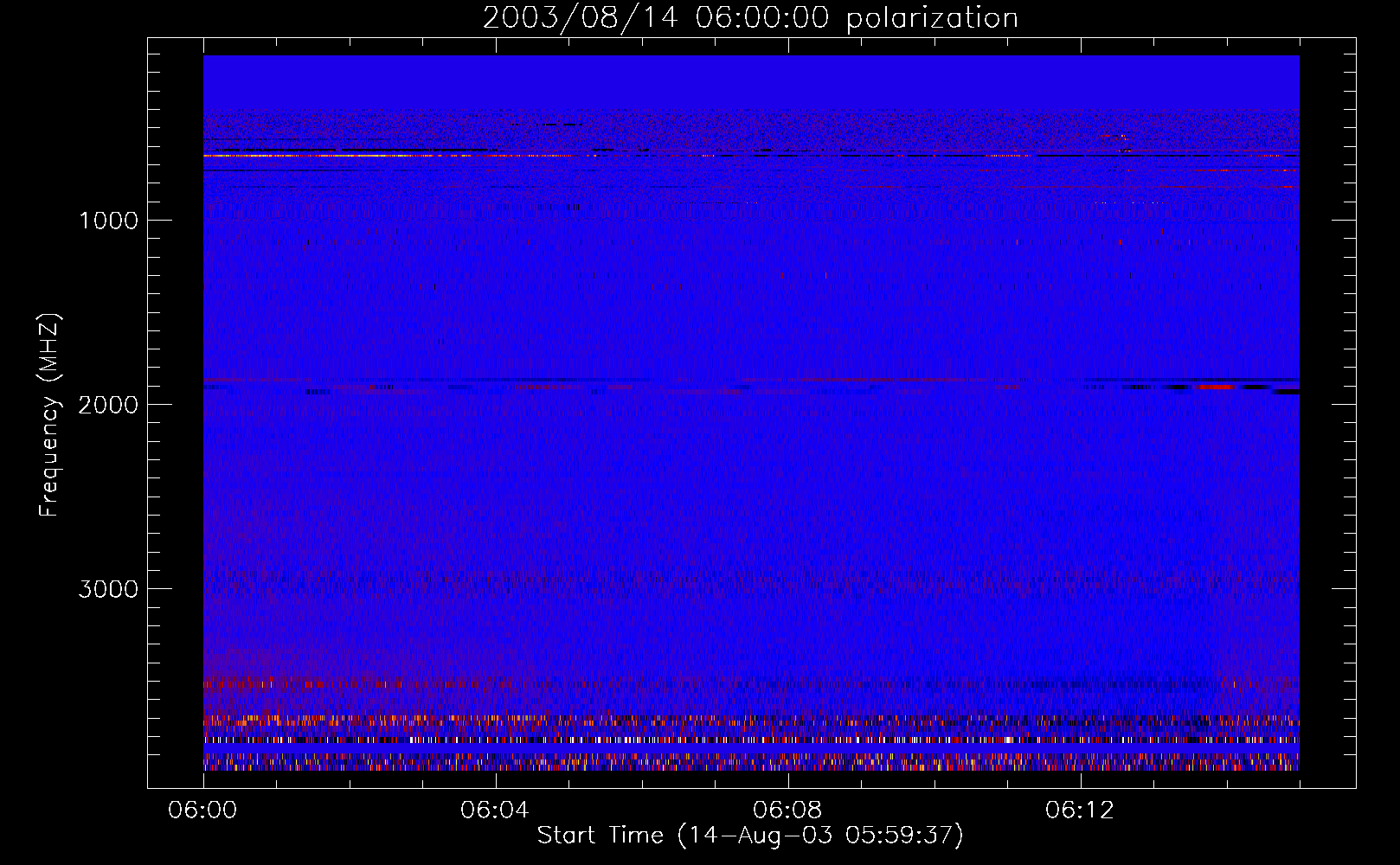Click the 2000 frequency tick label
The width and height of the screenshot is (1400, 865).
point(109,405)
